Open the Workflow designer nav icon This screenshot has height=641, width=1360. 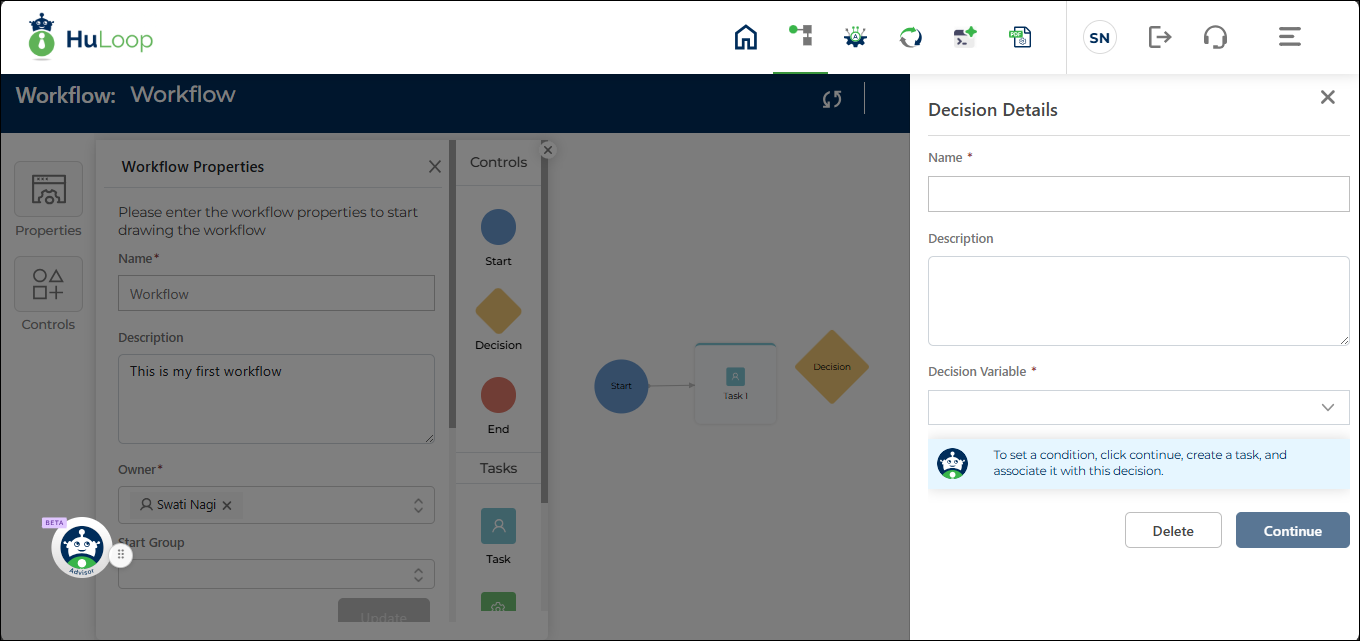pos(800,36)
